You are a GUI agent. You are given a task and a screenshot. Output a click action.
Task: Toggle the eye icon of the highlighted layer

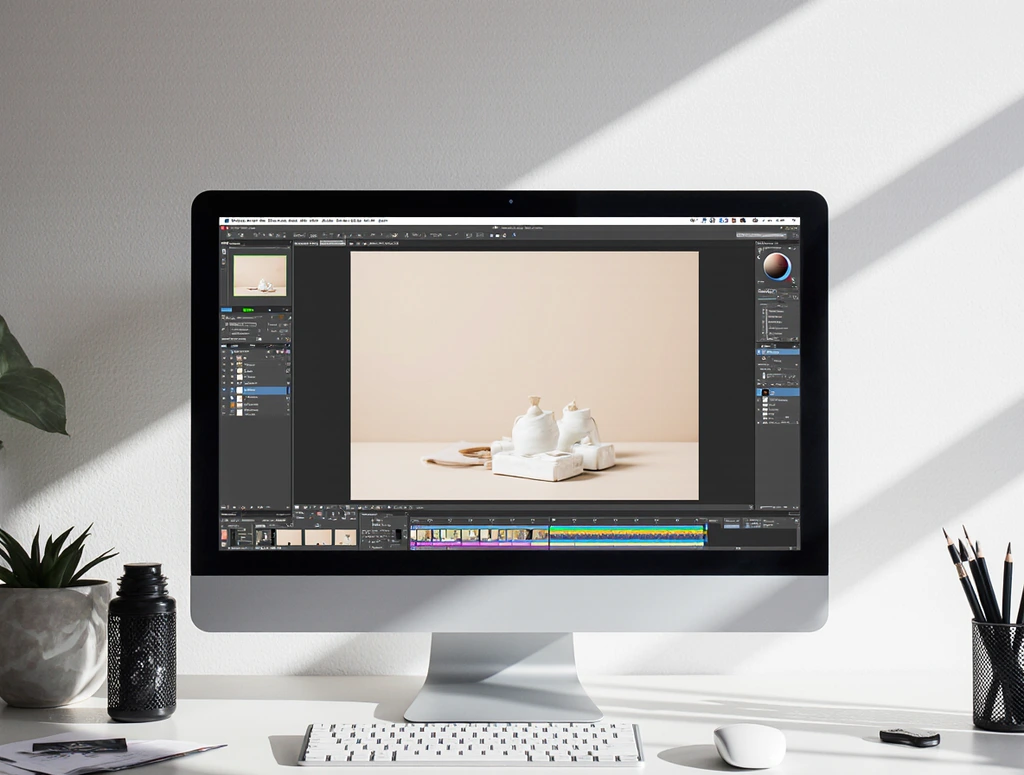point(224,390)
